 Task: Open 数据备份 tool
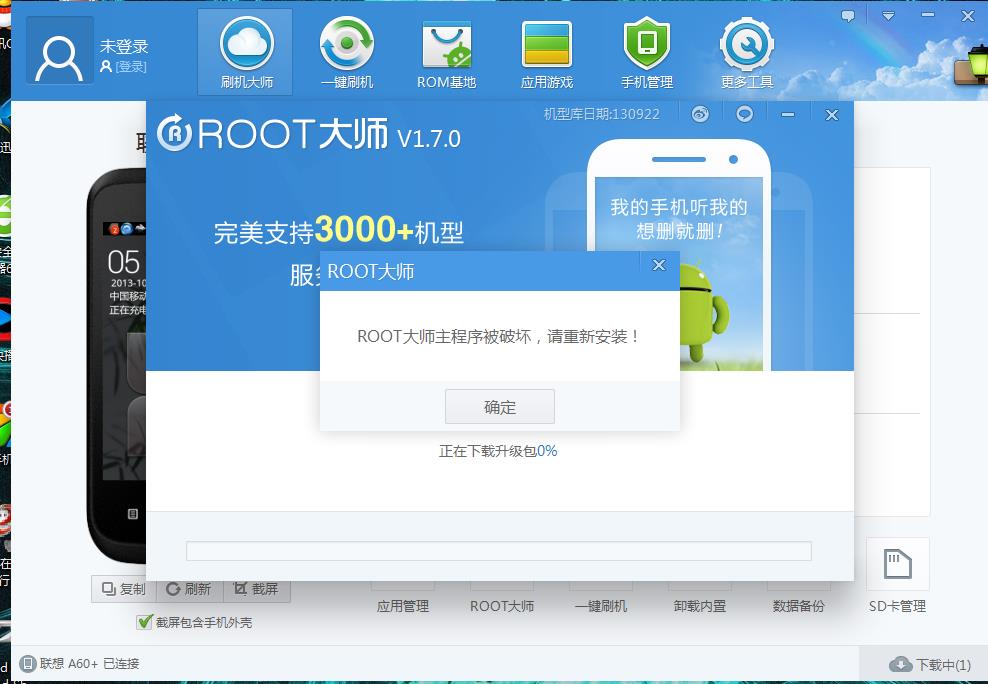798,606
